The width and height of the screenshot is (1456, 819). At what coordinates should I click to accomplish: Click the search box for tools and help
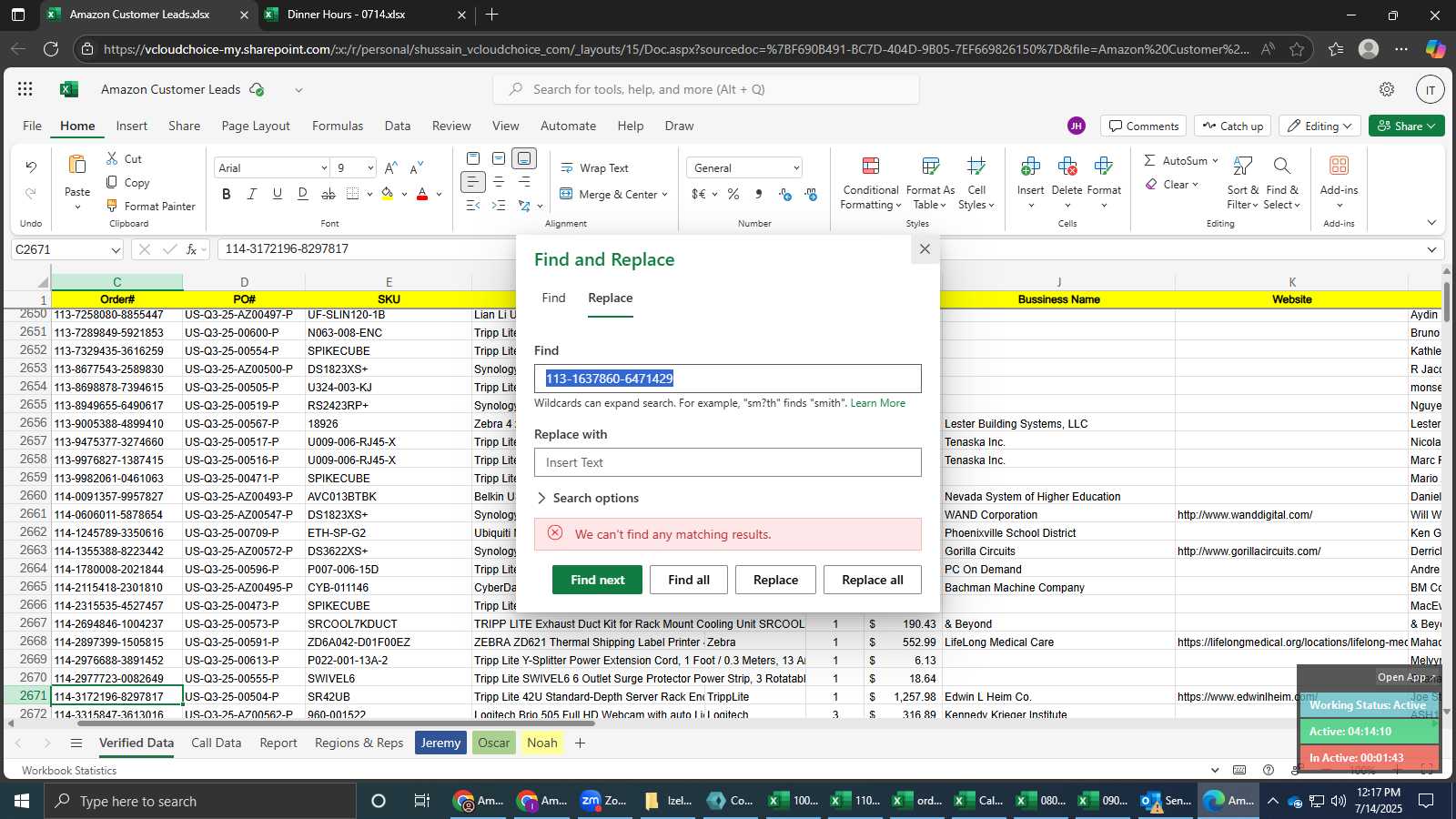tap(706, 89)
